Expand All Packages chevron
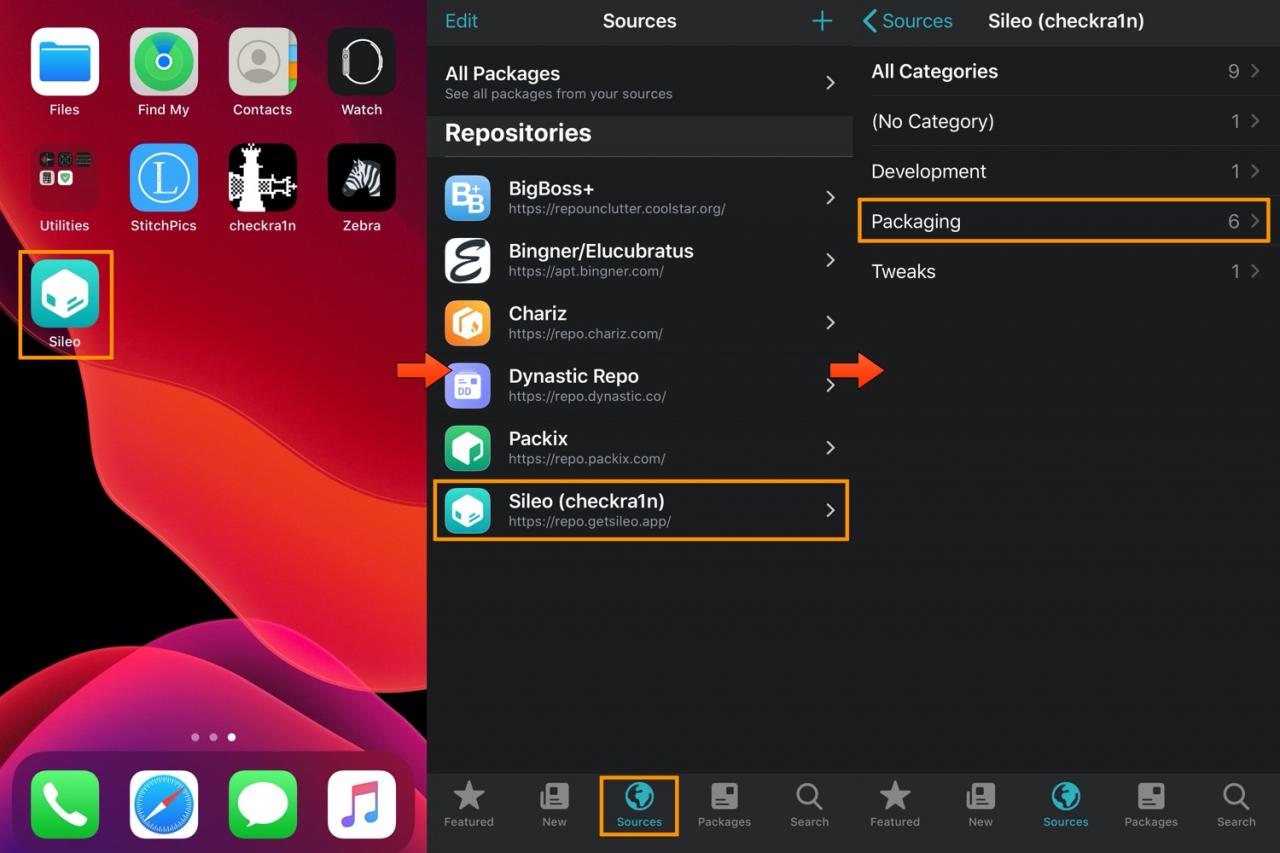The width and height of the screenshot is (1280, 853). [x=830, y=83]
